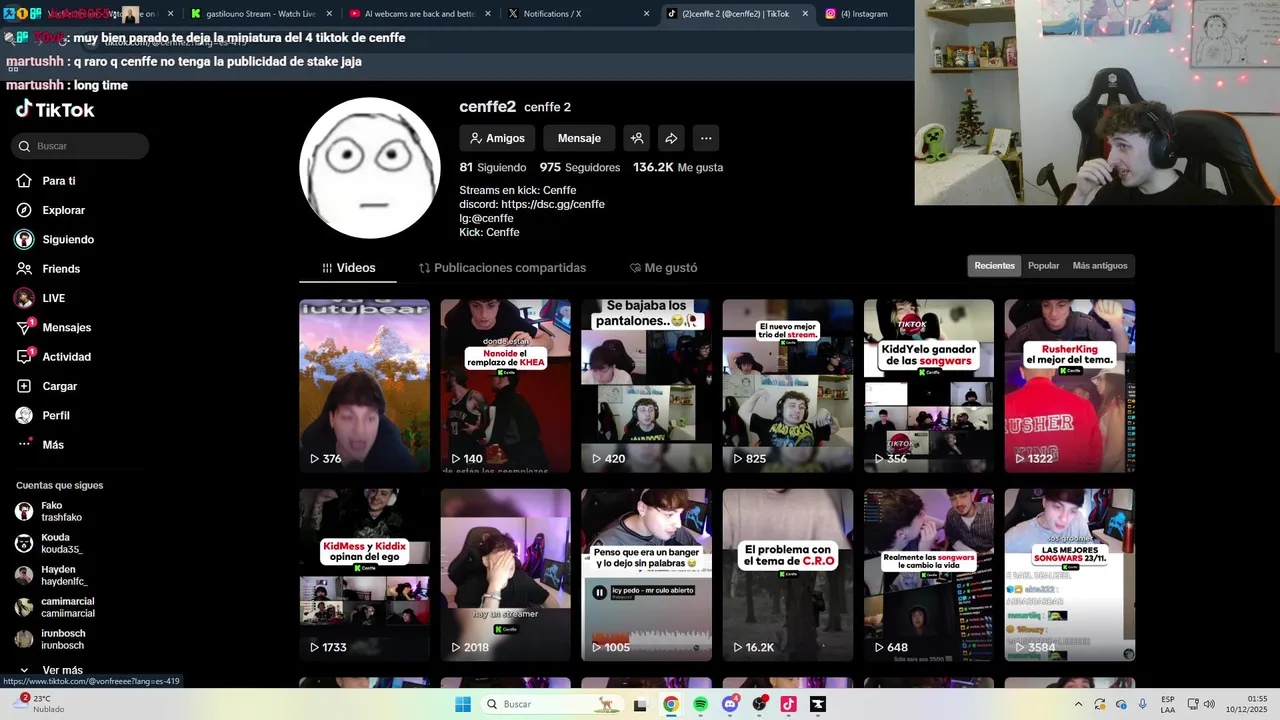Screen dimensions: 1280x720
Task: Open Chrome from the taskbar
Action: coord(671,704)
